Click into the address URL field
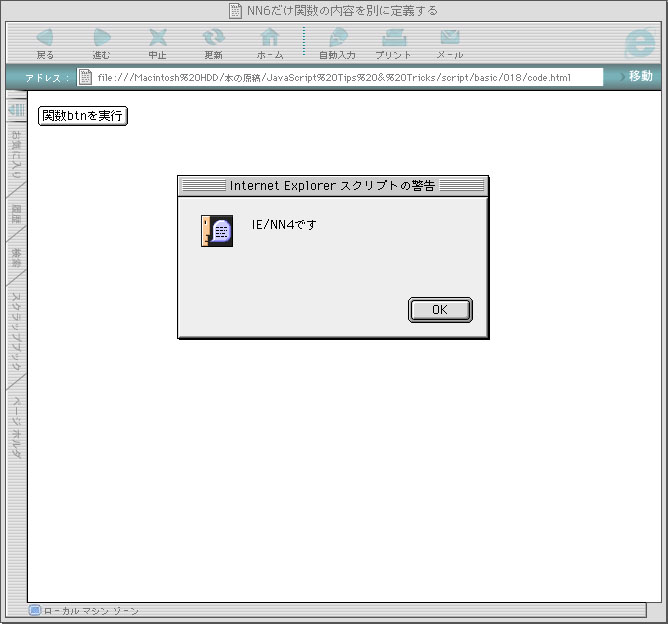 (x=340, y=77)
